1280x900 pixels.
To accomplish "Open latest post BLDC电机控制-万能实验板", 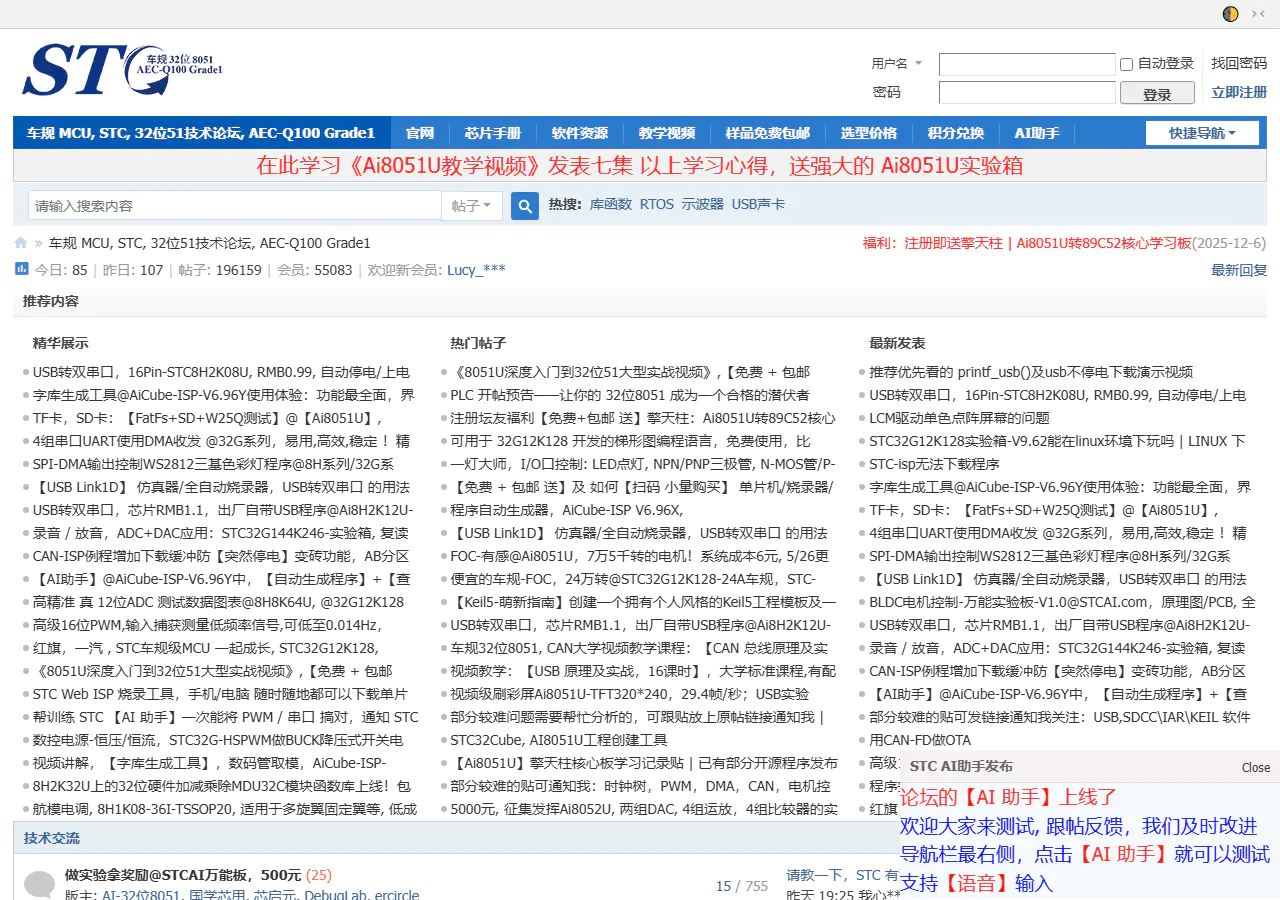I will (x=1062, y=602).
